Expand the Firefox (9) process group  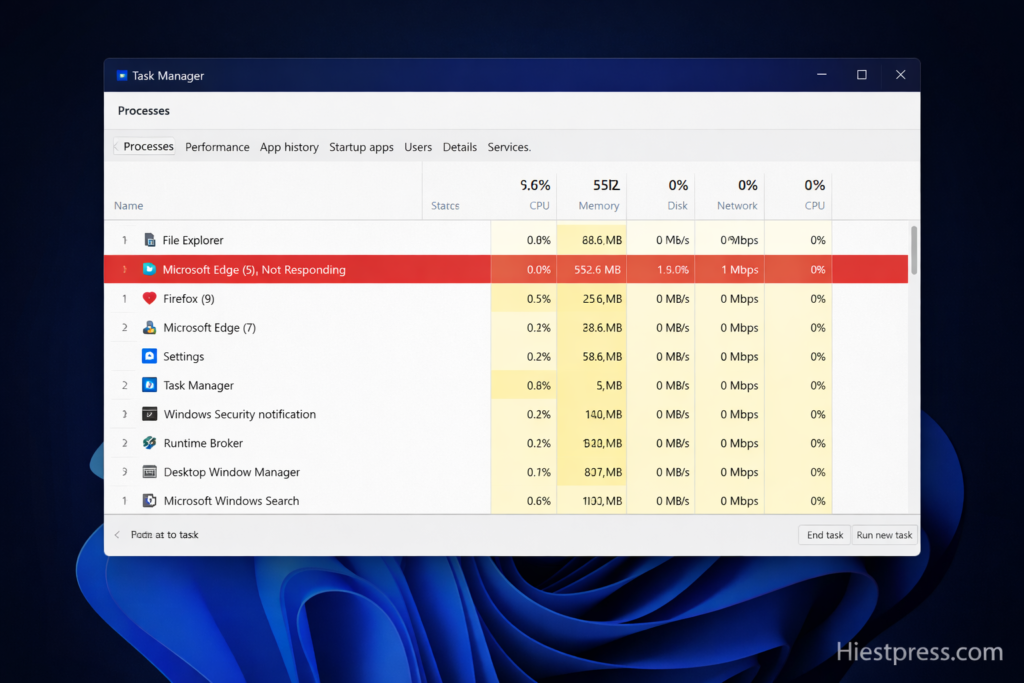coord(125,298)
